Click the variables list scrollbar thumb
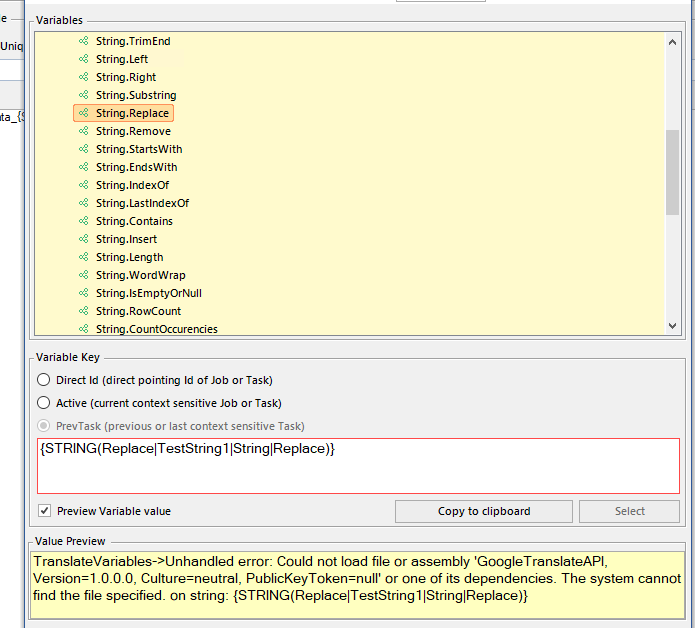This screenshot has width=695, height=628. (672, 170)
